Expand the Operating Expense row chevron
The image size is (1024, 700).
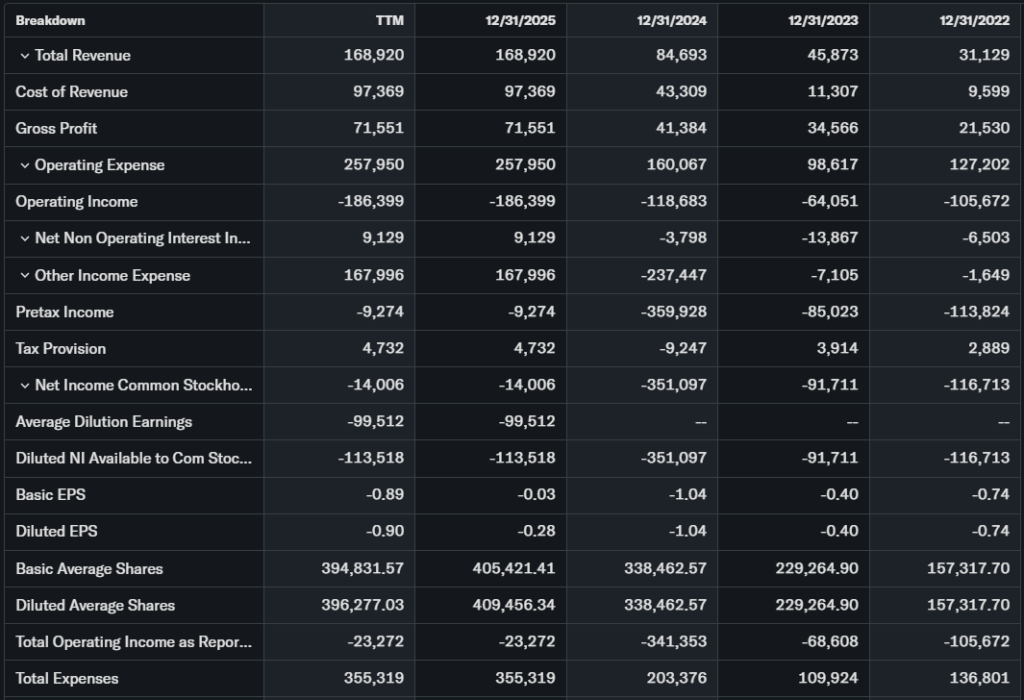[24, 166]
